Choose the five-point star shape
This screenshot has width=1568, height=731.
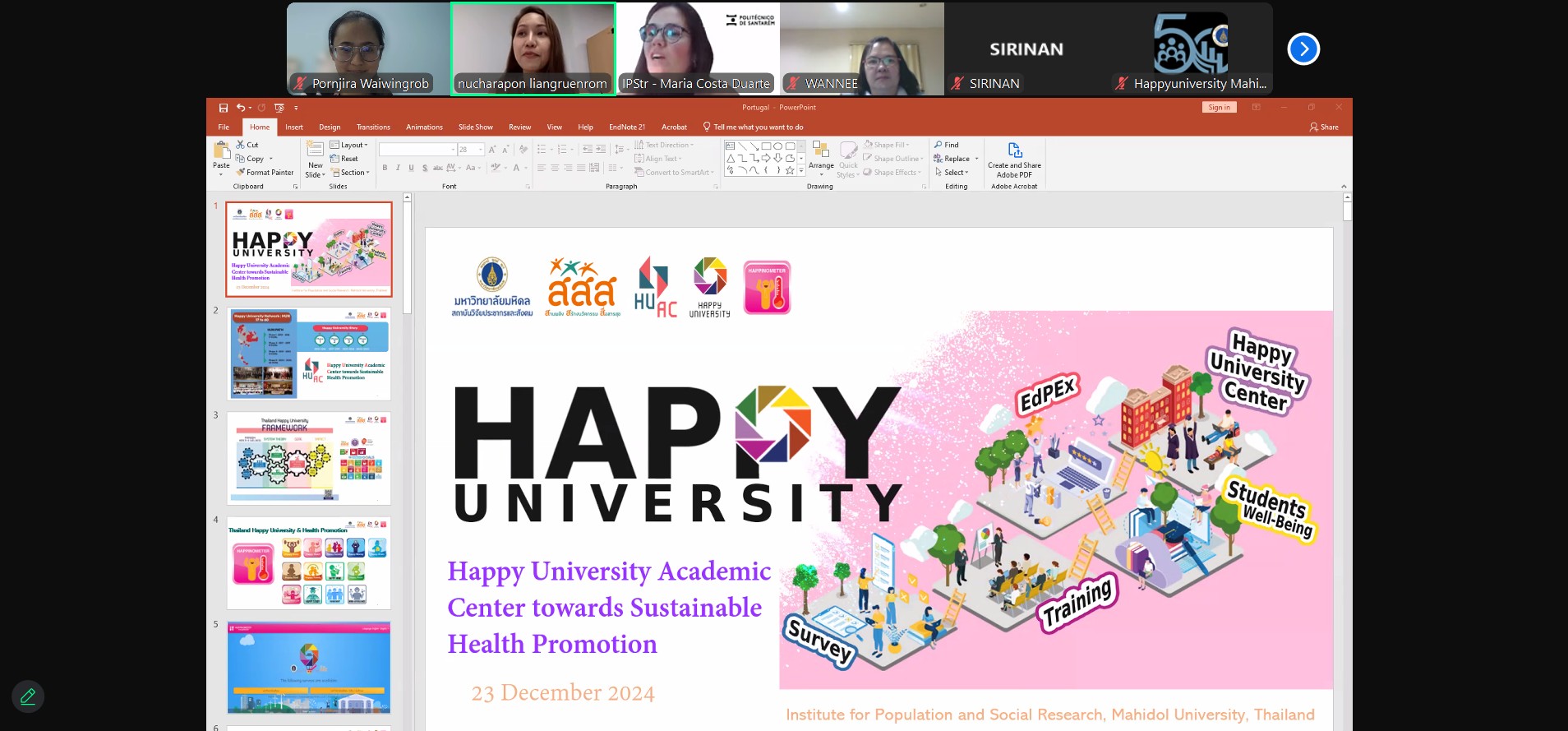(790, 170)
